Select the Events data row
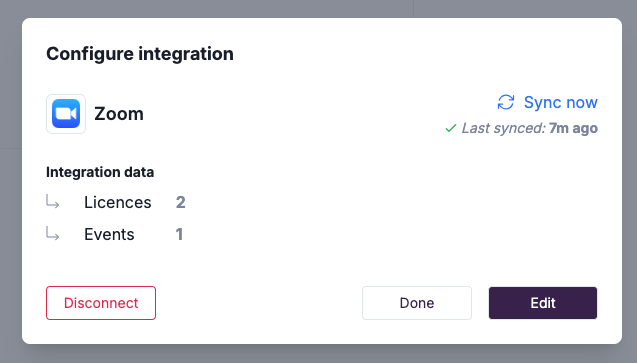 tap(115, 234)
